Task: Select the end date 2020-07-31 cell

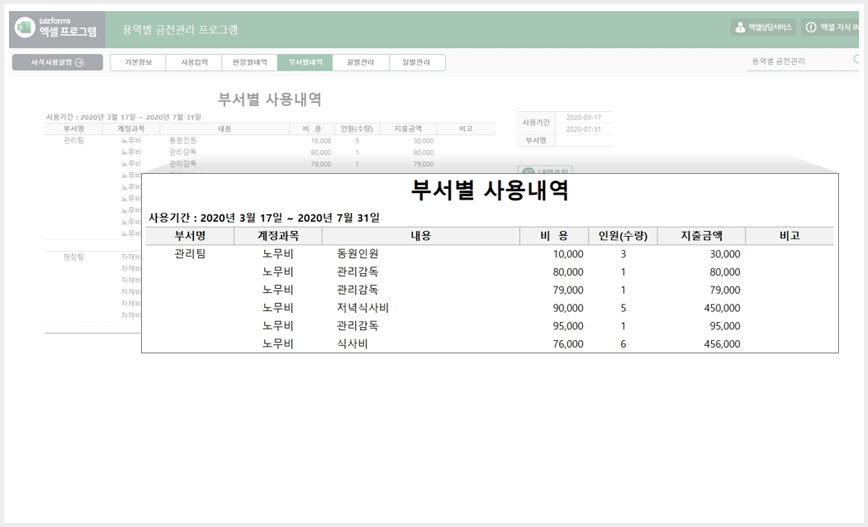Action: [x=583, y=129]
